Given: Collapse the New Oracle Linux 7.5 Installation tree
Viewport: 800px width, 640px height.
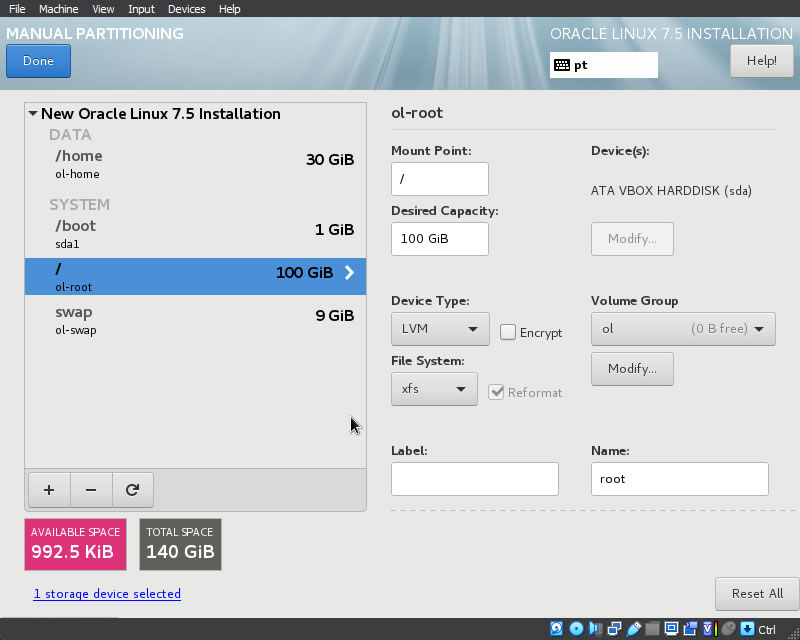Looking at the screenshot, I should coord(33,113).
